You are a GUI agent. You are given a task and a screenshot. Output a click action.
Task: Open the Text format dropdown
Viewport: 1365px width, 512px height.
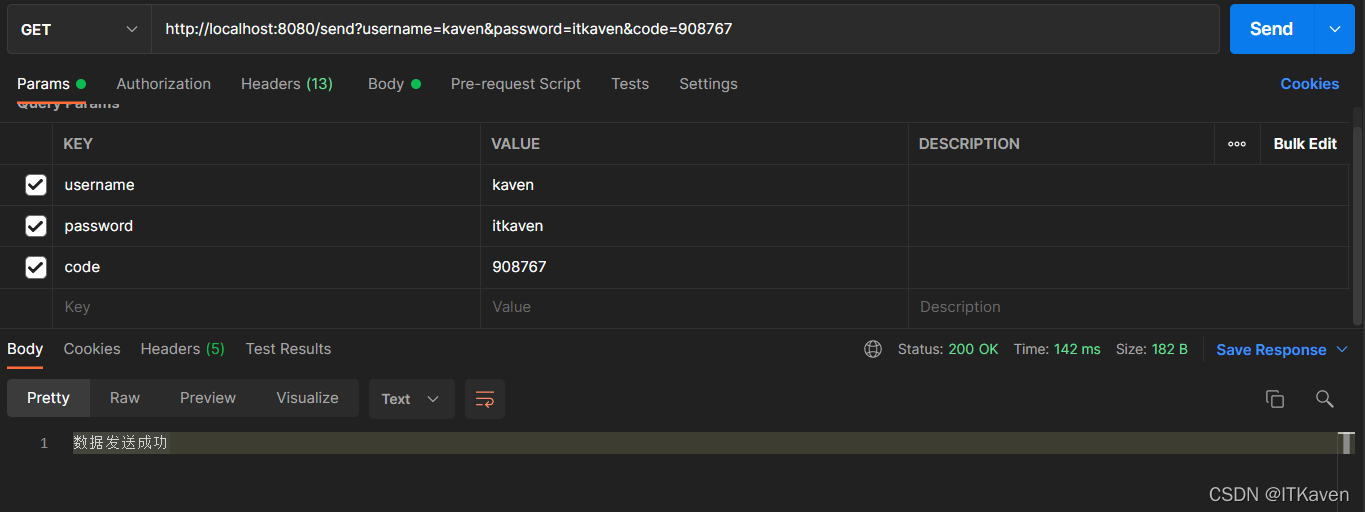coord(411,399)
